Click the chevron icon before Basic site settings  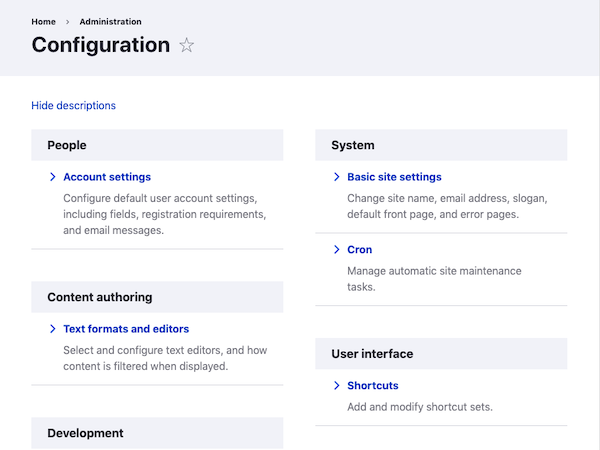337,177
